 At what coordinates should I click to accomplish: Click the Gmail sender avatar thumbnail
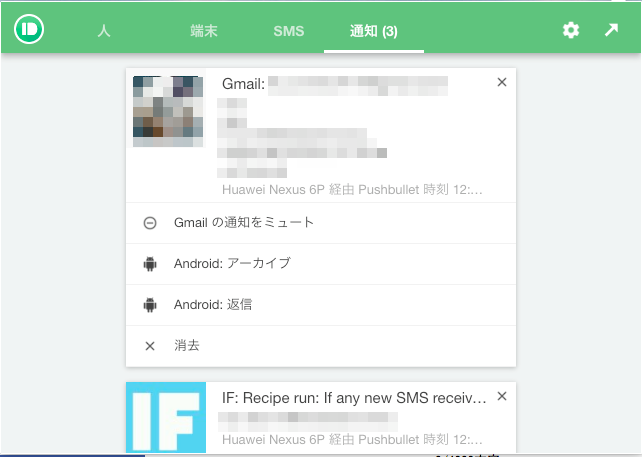[168, 111]
